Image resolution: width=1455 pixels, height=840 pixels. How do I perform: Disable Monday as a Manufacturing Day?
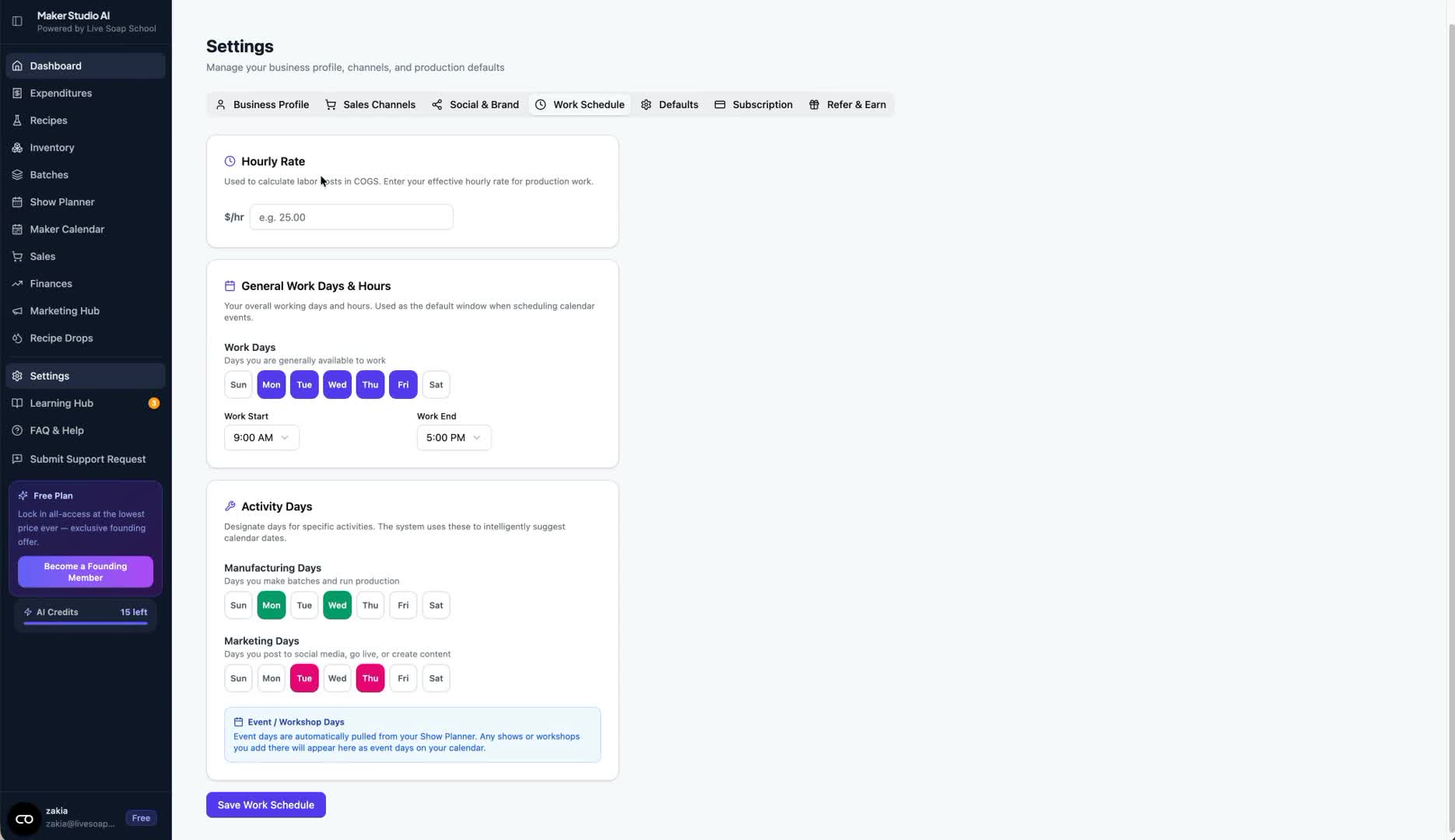coord(271,604)
